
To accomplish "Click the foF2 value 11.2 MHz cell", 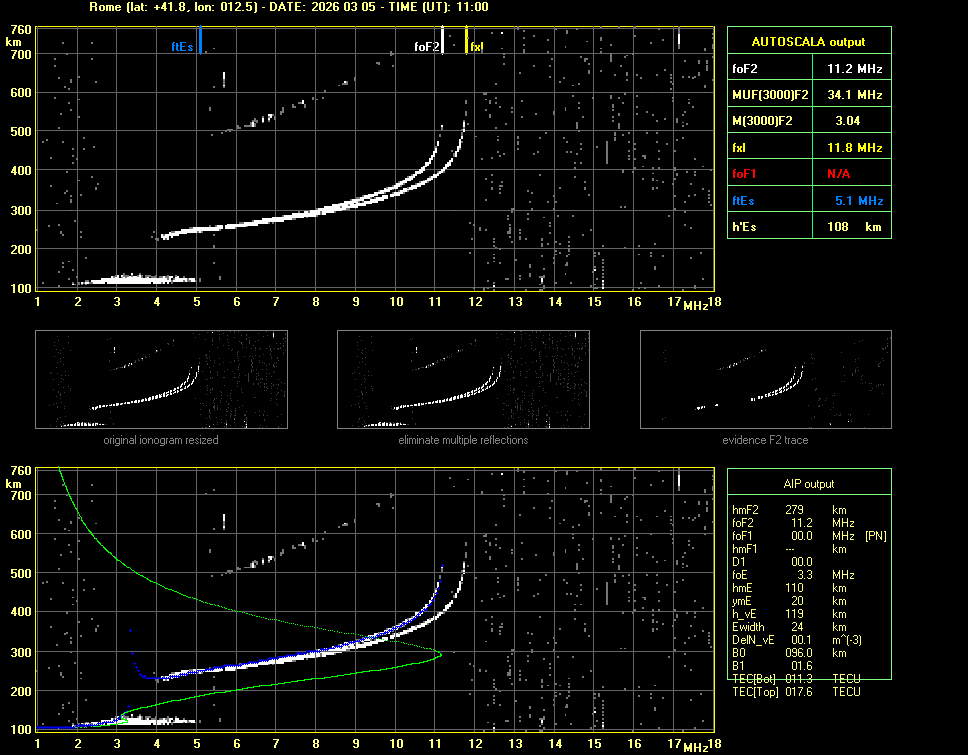I will (854, 69).
